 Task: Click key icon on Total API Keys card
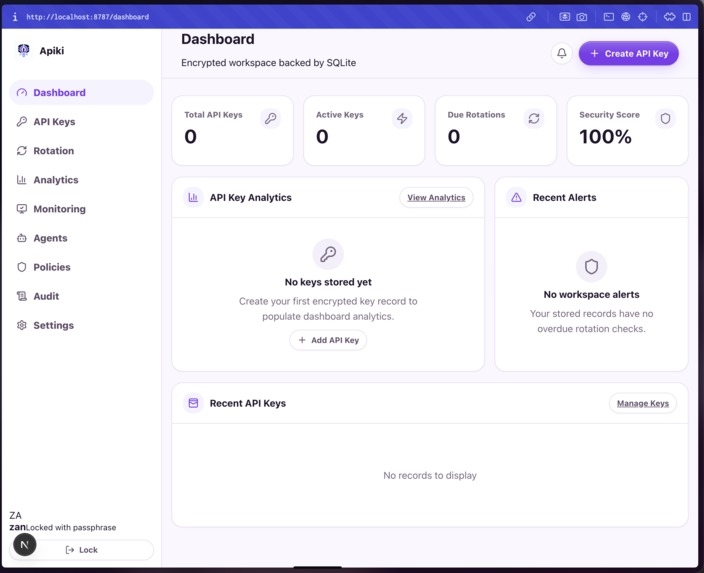tap(270, 119)
